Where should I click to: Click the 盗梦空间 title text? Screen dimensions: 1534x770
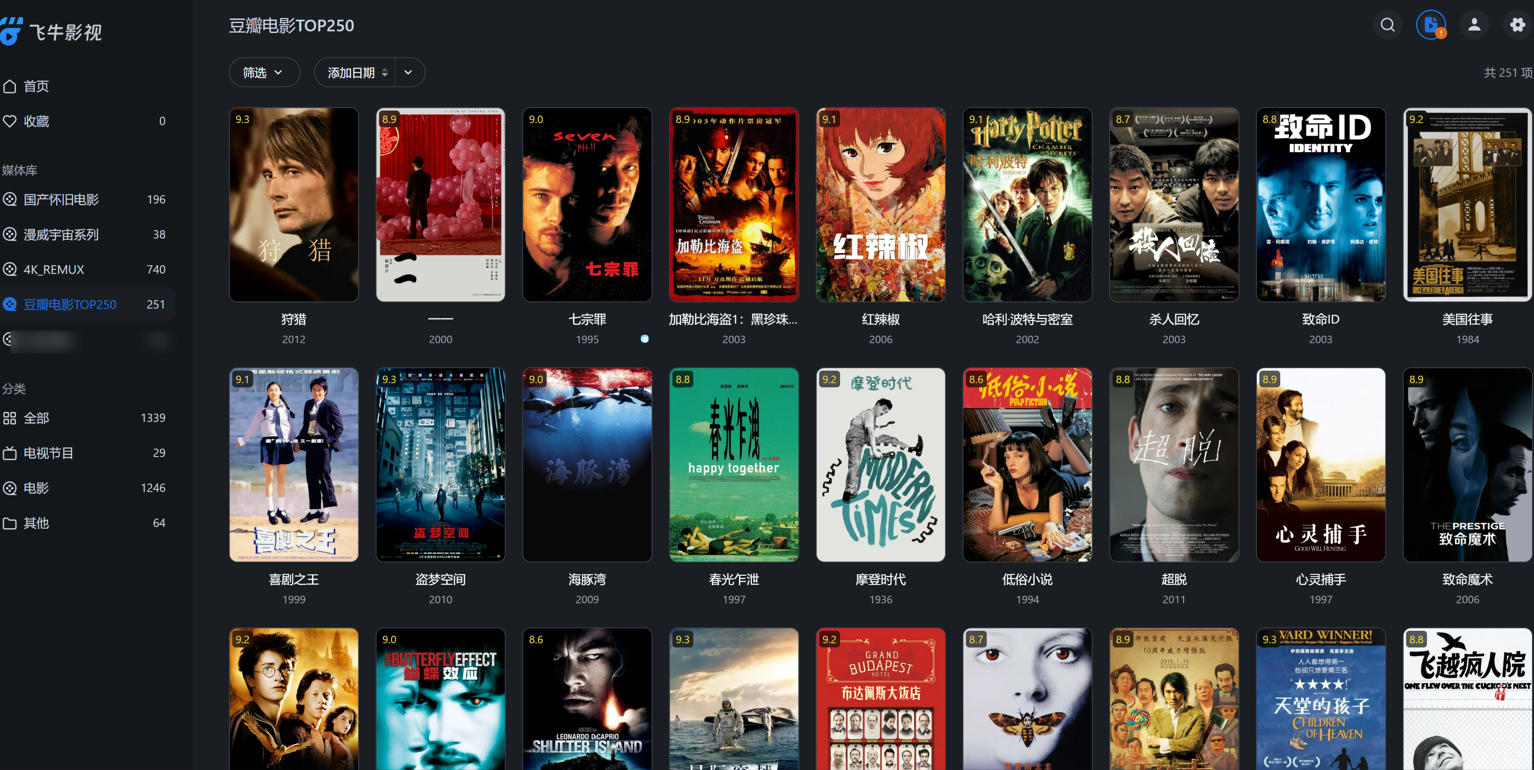[x=440, y=579]
